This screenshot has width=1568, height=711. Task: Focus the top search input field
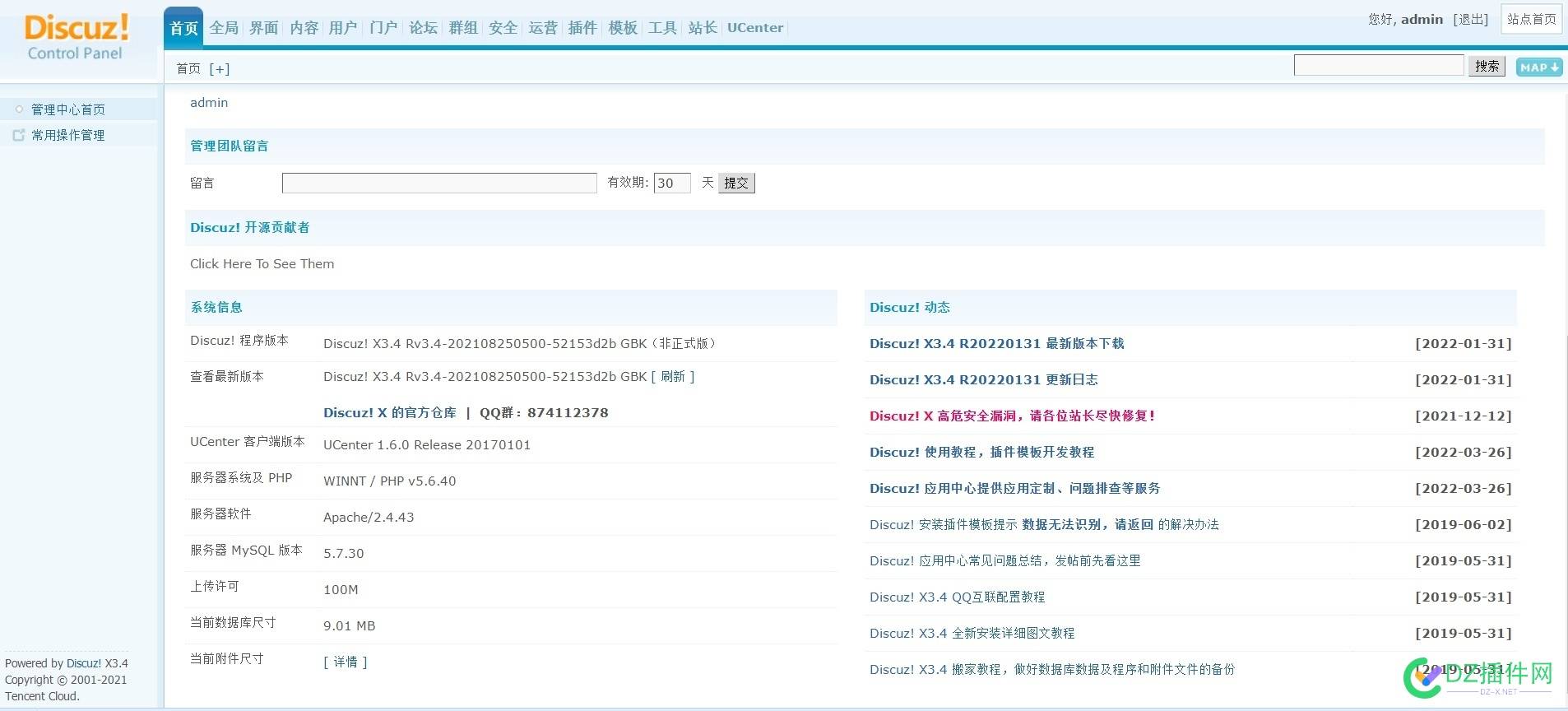point(1379,66)
